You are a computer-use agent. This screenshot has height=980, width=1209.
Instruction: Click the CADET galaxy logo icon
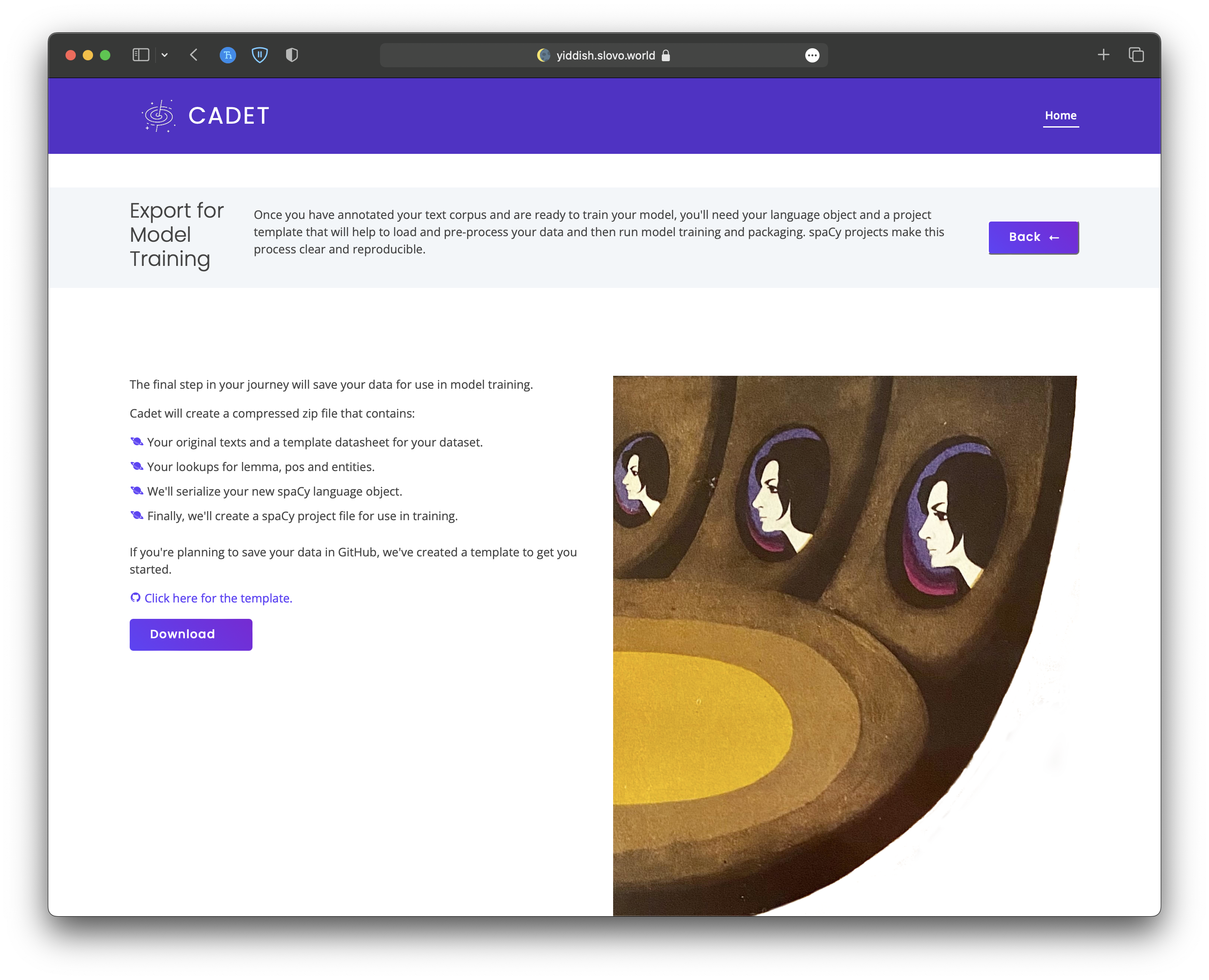click(x=159, y=116)
